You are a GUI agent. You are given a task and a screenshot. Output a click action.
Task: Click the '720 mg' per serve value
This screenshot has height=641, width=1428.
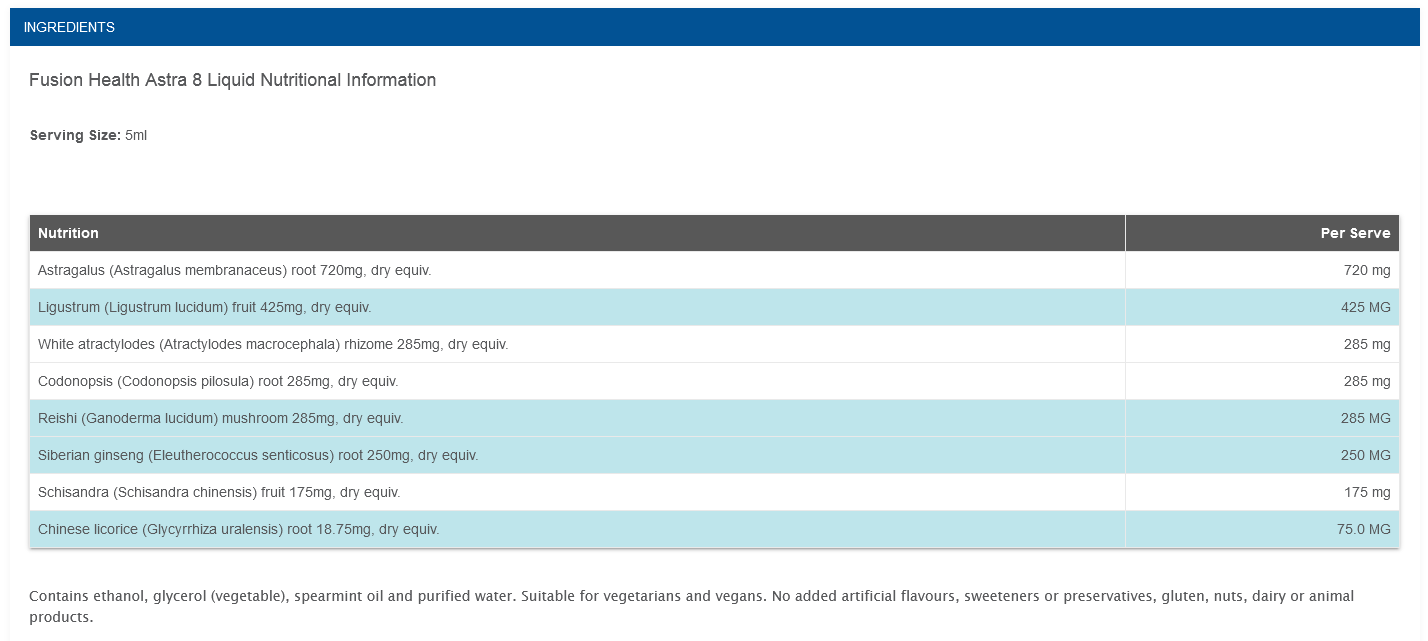point(1367,270)
